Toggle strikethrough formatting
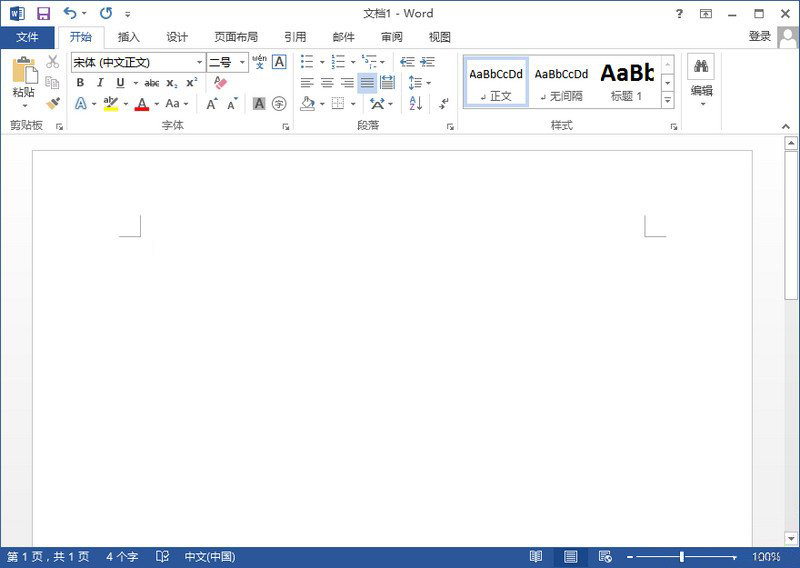800x568 pixels. tap(152, 83)
